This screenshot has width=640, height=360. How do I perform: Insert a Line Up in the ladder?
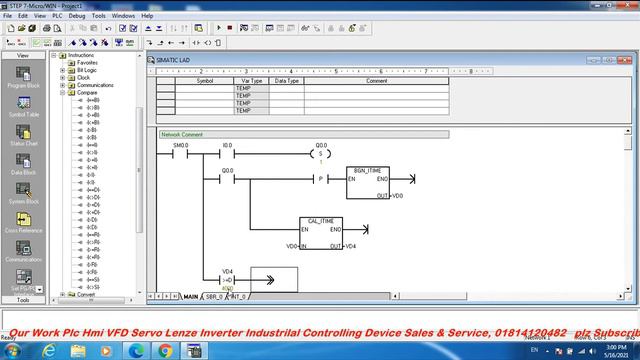(x=160, y=42)
